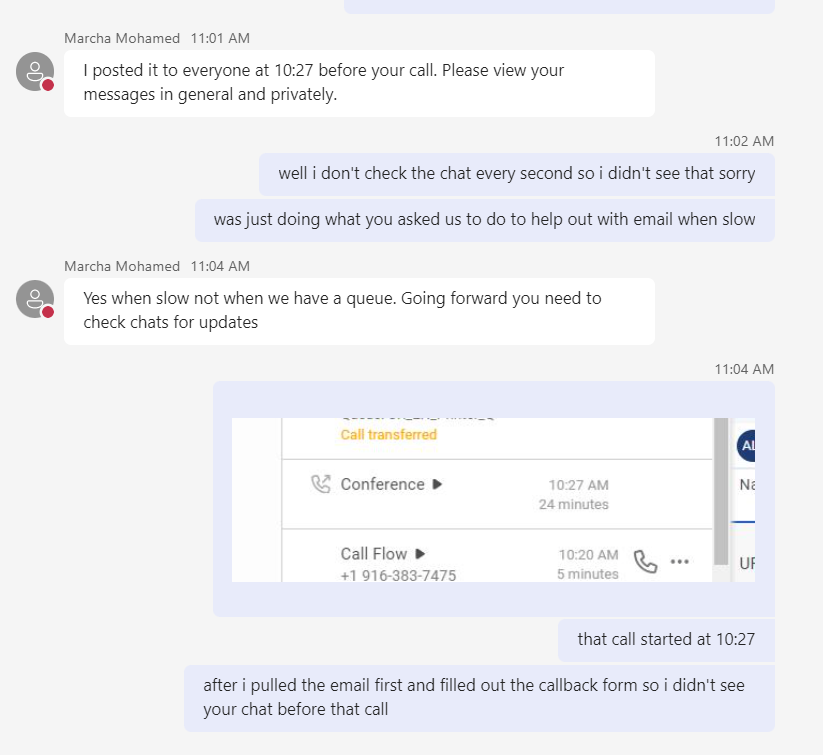Click Marcha Mohamed's avatar on 11:04 message

pos(35,299)
